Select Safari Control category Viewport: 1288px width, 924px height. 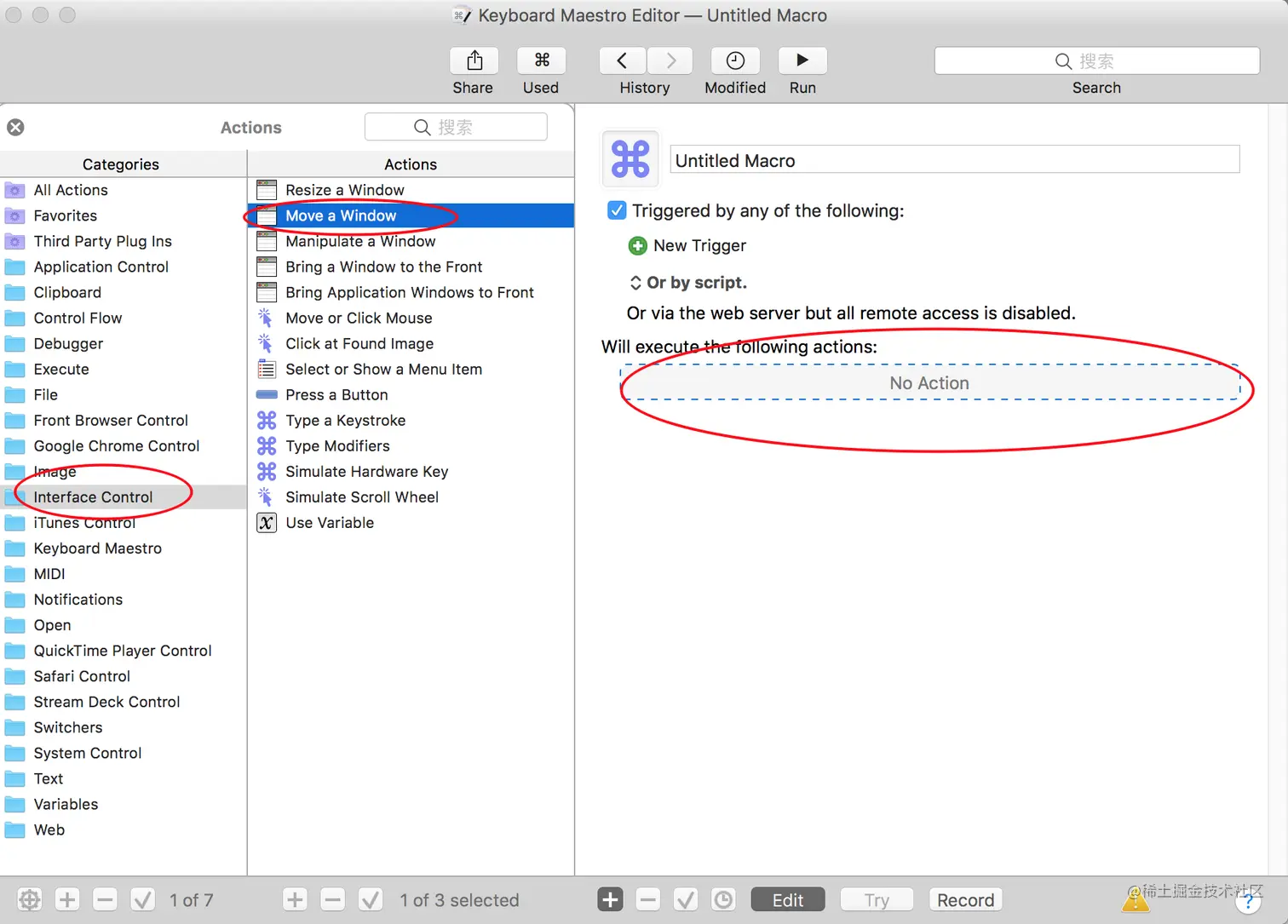tap(124, 676)
